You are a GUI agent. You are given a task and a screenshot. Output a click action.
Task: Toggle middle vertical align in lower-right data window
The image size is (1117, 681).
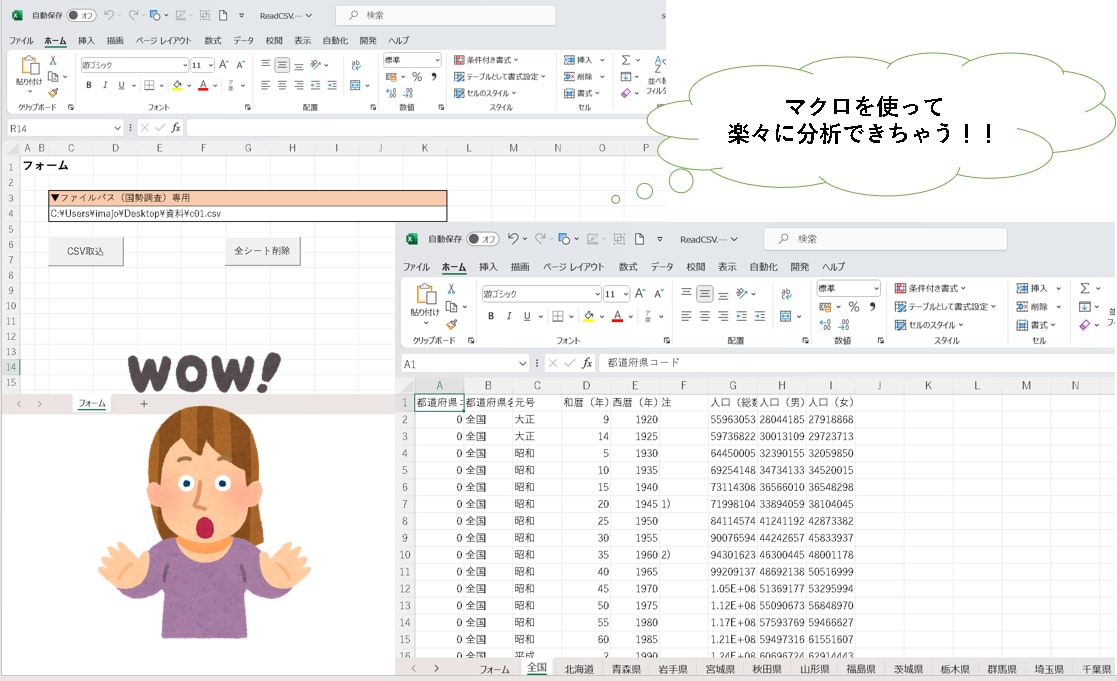[705, 293]
